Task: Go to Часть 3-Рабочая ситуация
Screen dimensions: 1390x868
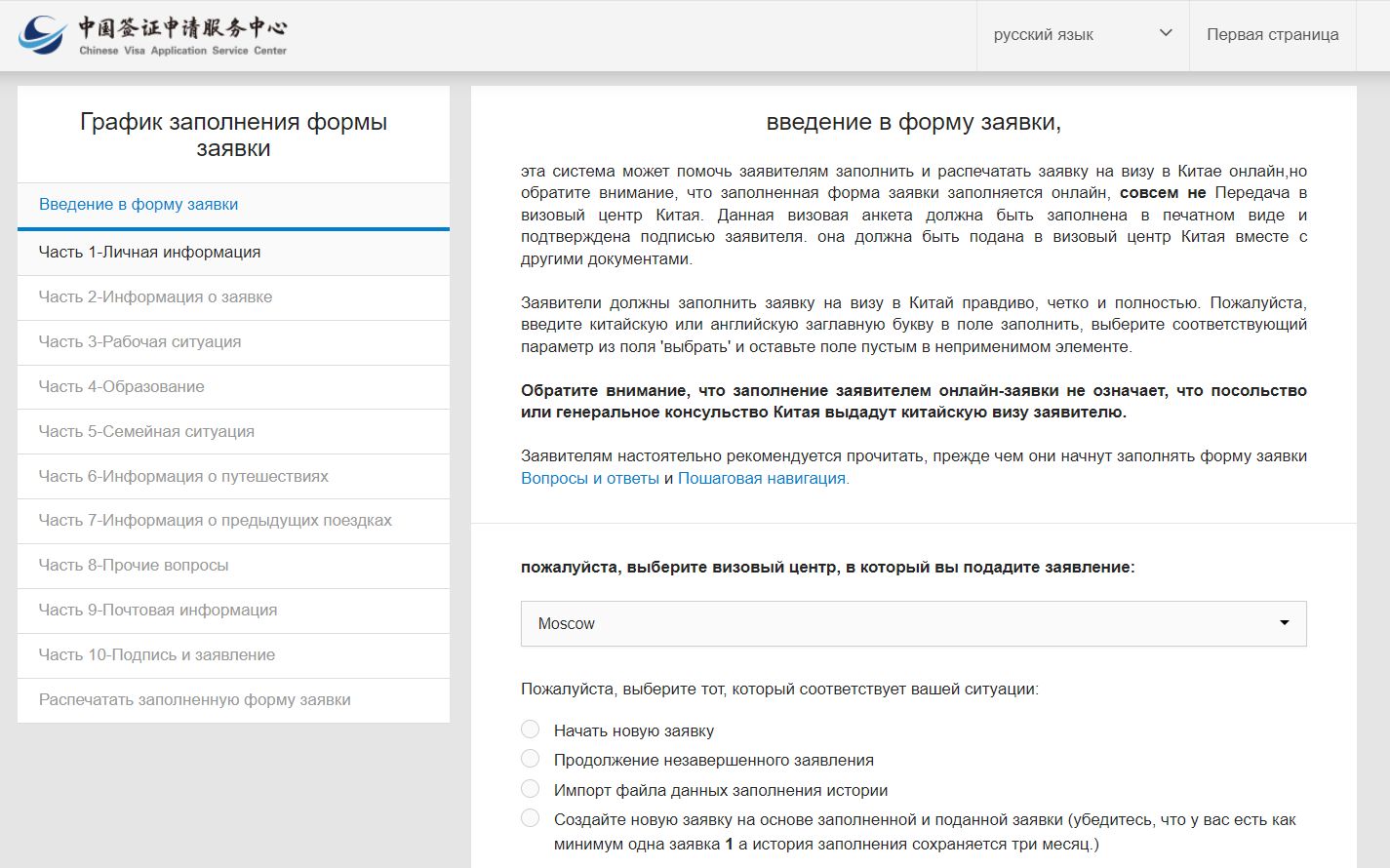Action: point(139,342)
